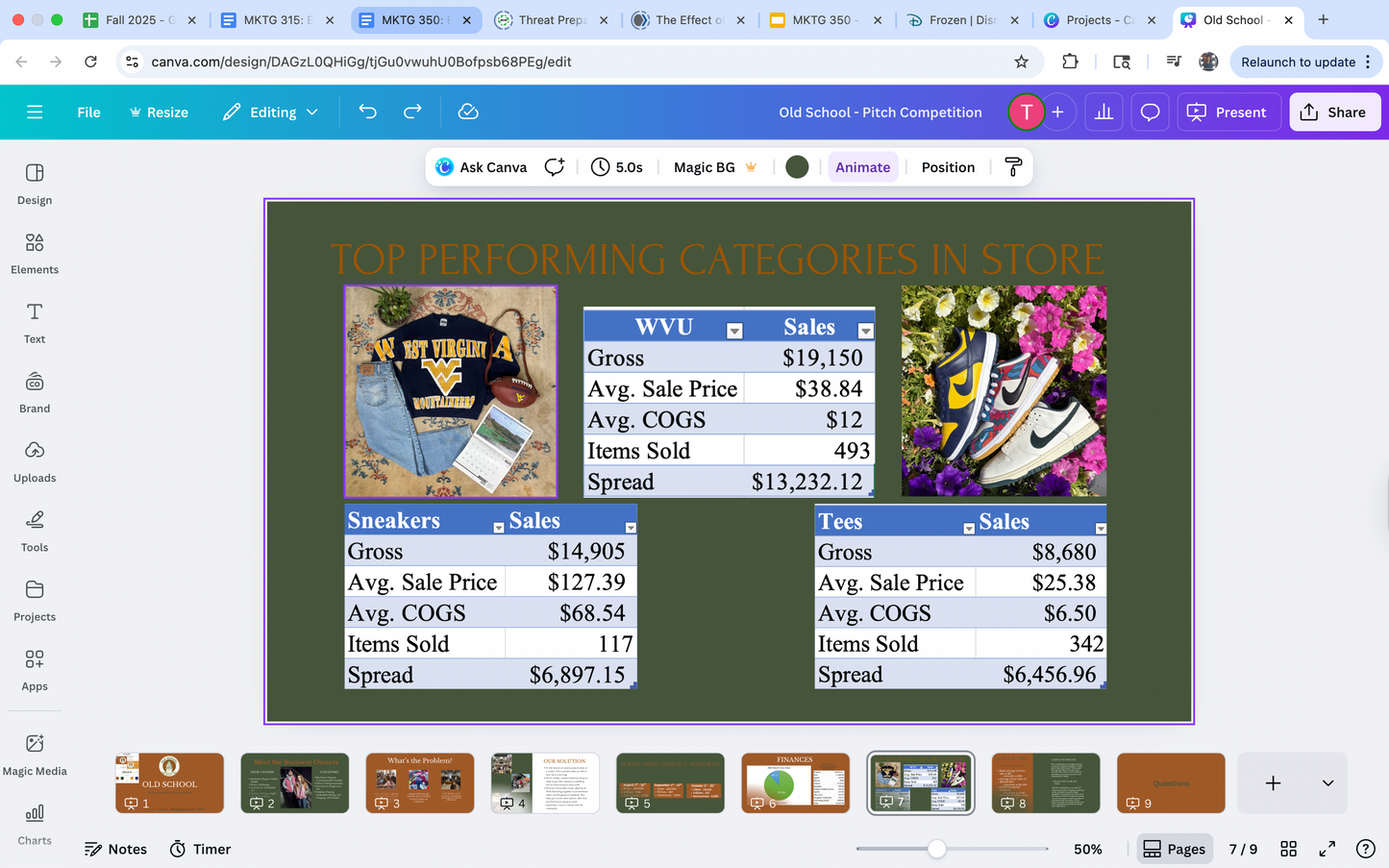
Task: Open the Uploads panel
Action: coord(35,461)
